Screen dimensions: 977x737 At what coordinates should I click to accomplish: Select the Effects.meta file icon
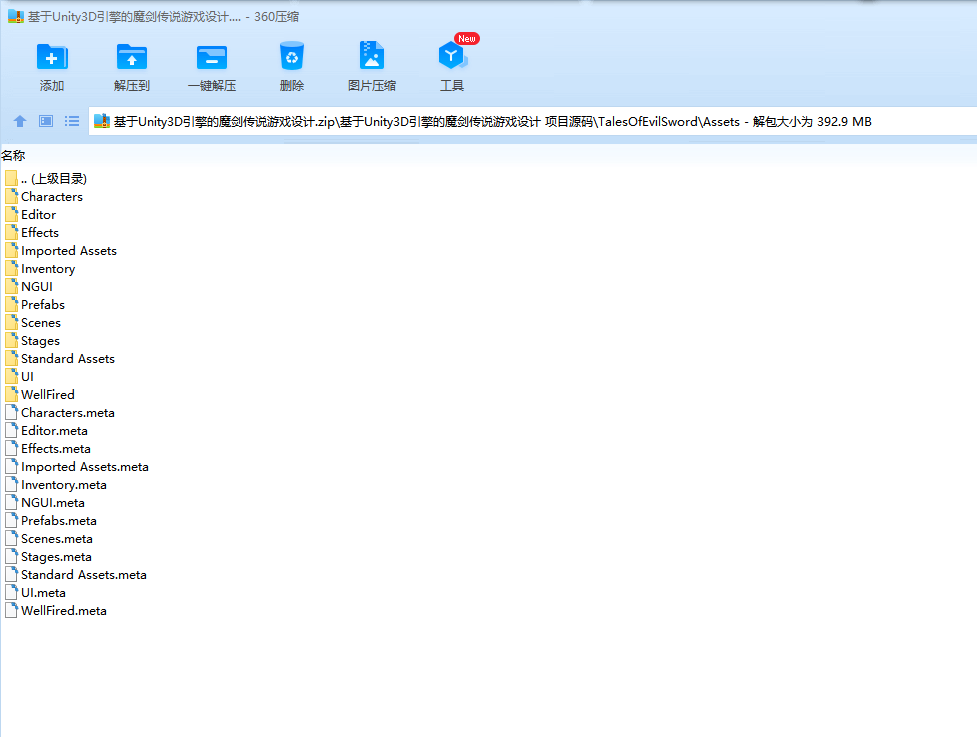[x=11, y=449]
